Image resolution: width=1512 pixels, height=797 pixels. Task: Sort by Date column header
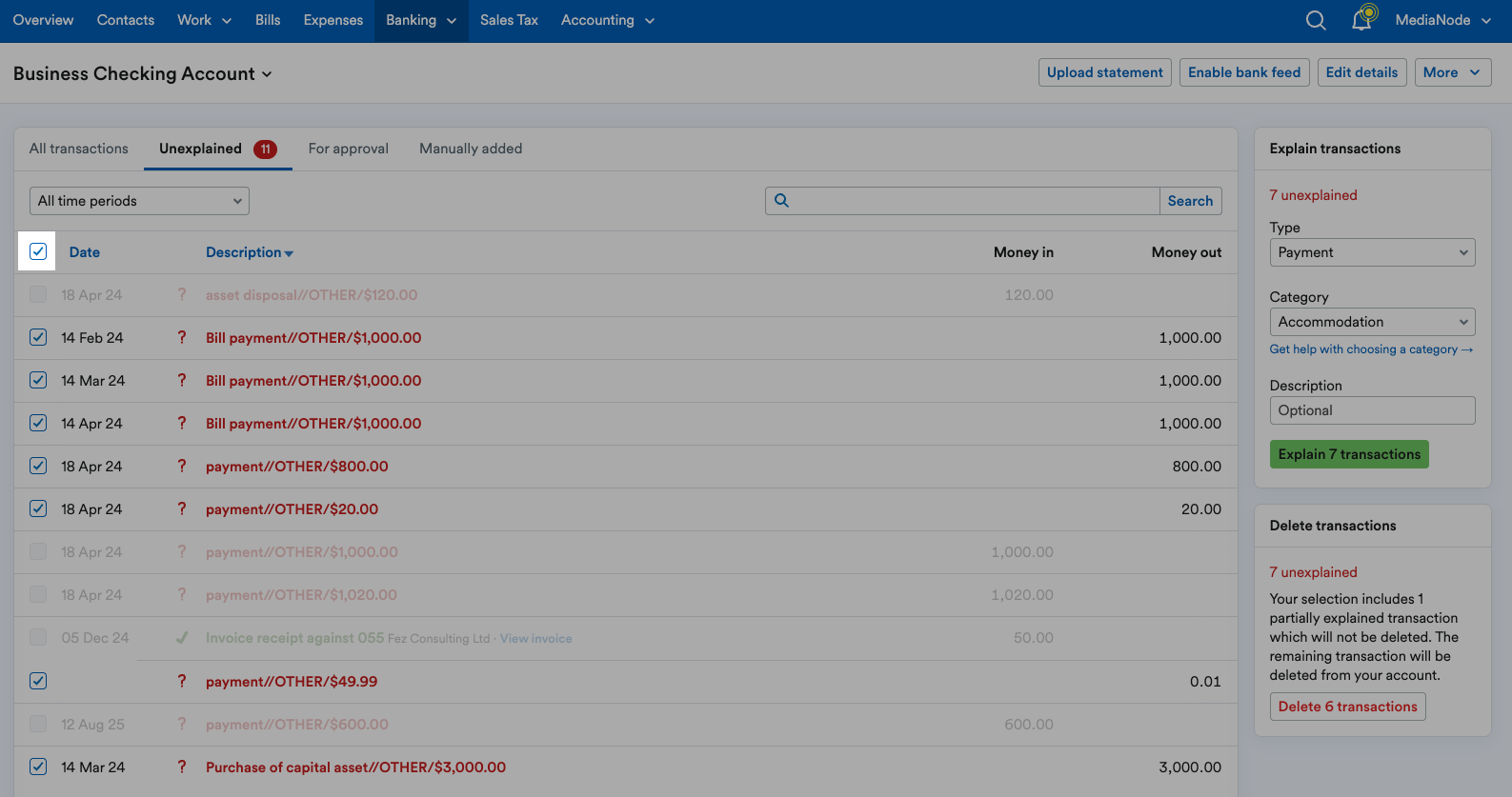click(x=85, y=252)
